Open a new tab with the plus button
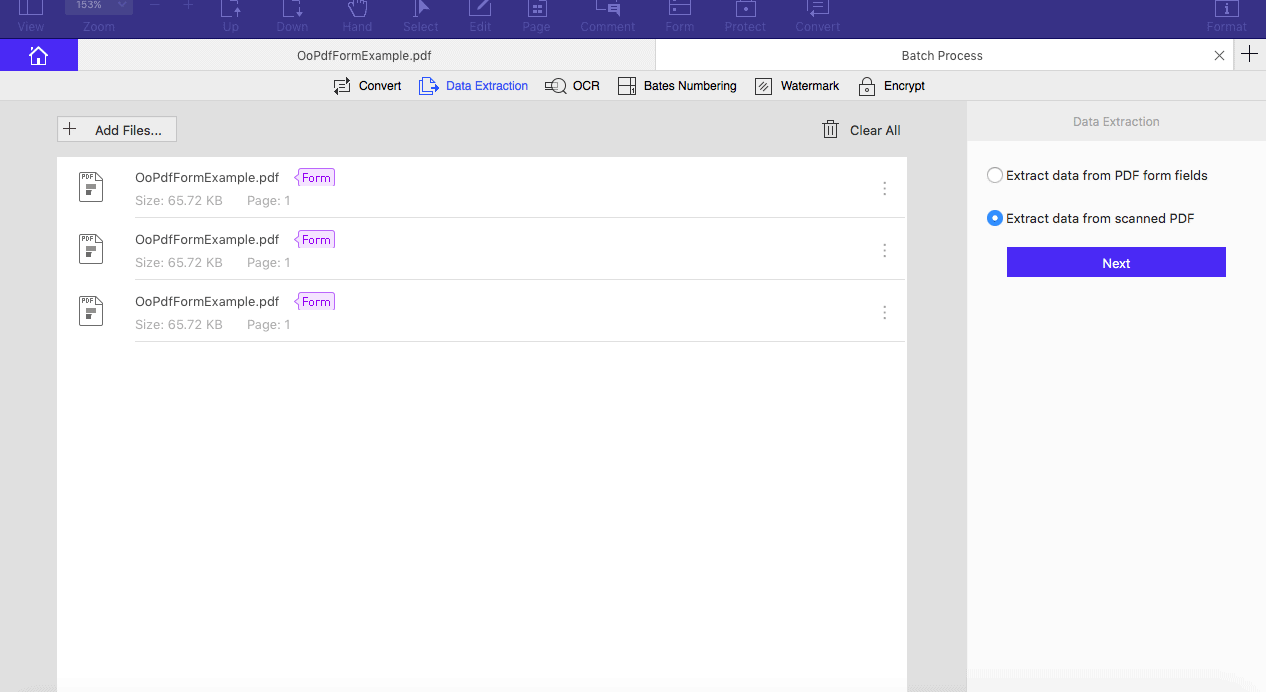This screenshot has height=692, width=1266. pyautogui.click(x=1249, y=55)
